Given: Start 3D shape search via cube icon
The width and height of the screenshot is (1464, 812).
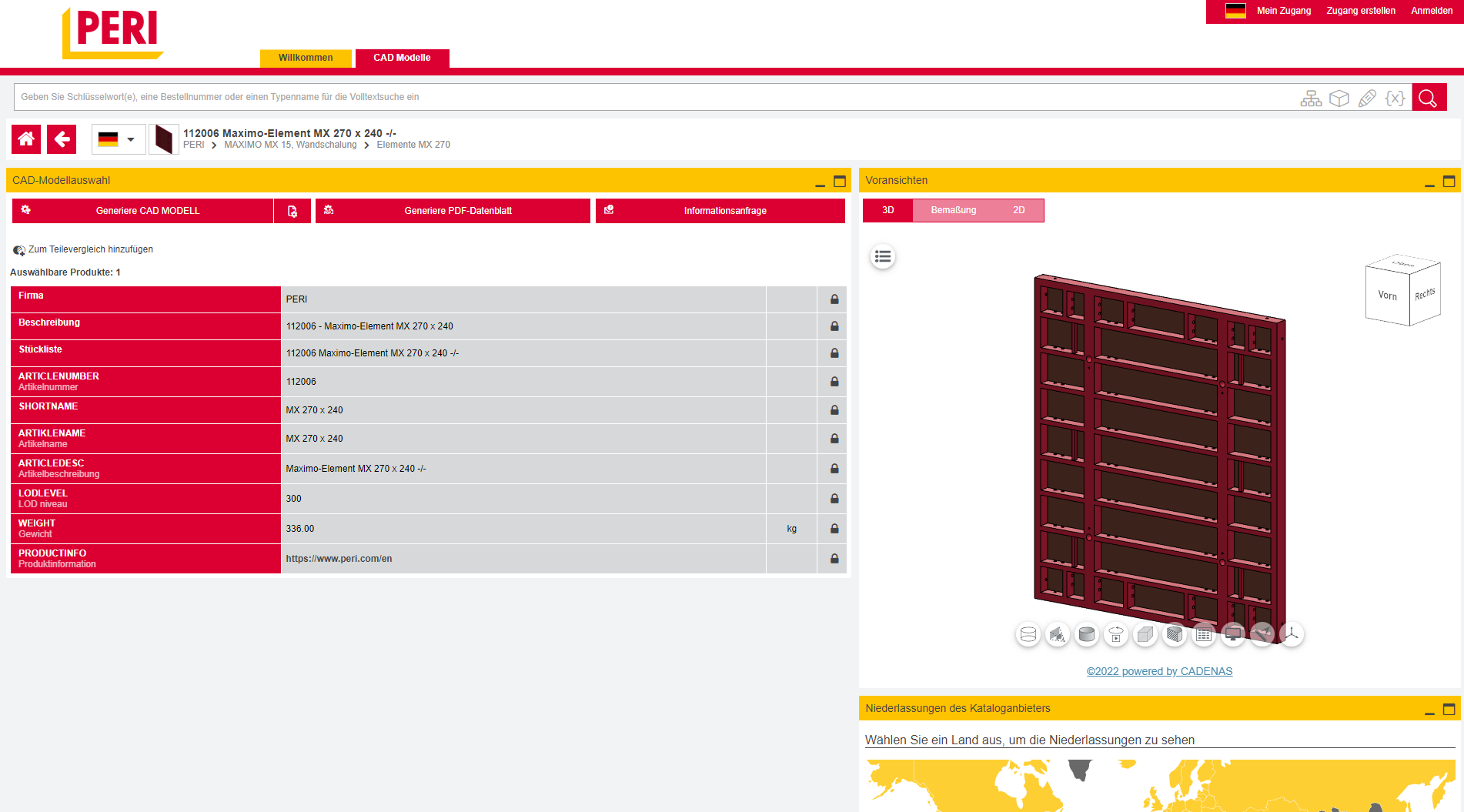Looking at the screenshot, I should pyautogui.click(x=1339, y=98).
